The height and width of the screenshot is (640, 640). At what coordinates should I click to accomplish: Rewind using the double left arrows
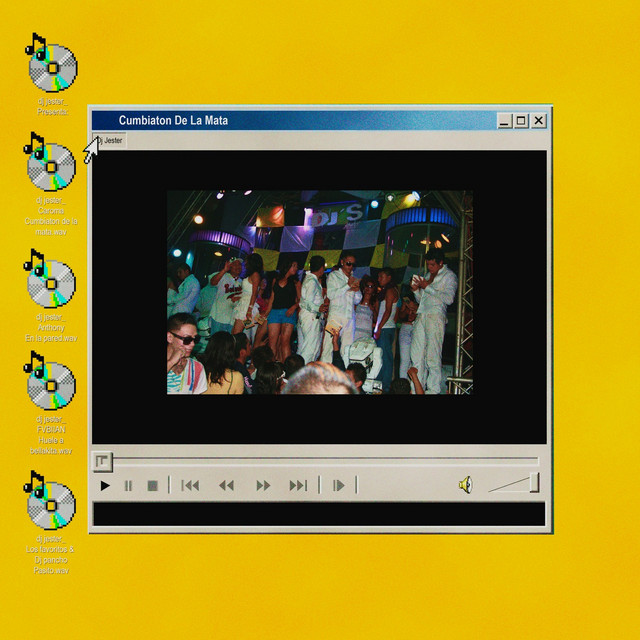coord(227,486)
